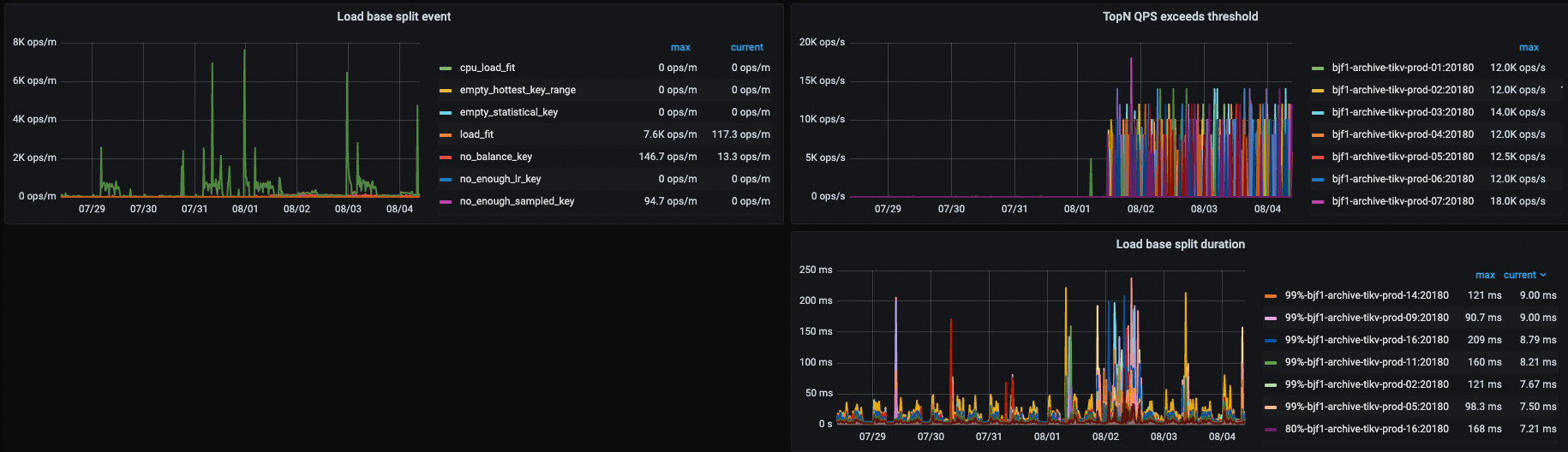The image size is (1568, 452).
Task: Isolate the no_balance_key series
Action: tap(495, 157)
